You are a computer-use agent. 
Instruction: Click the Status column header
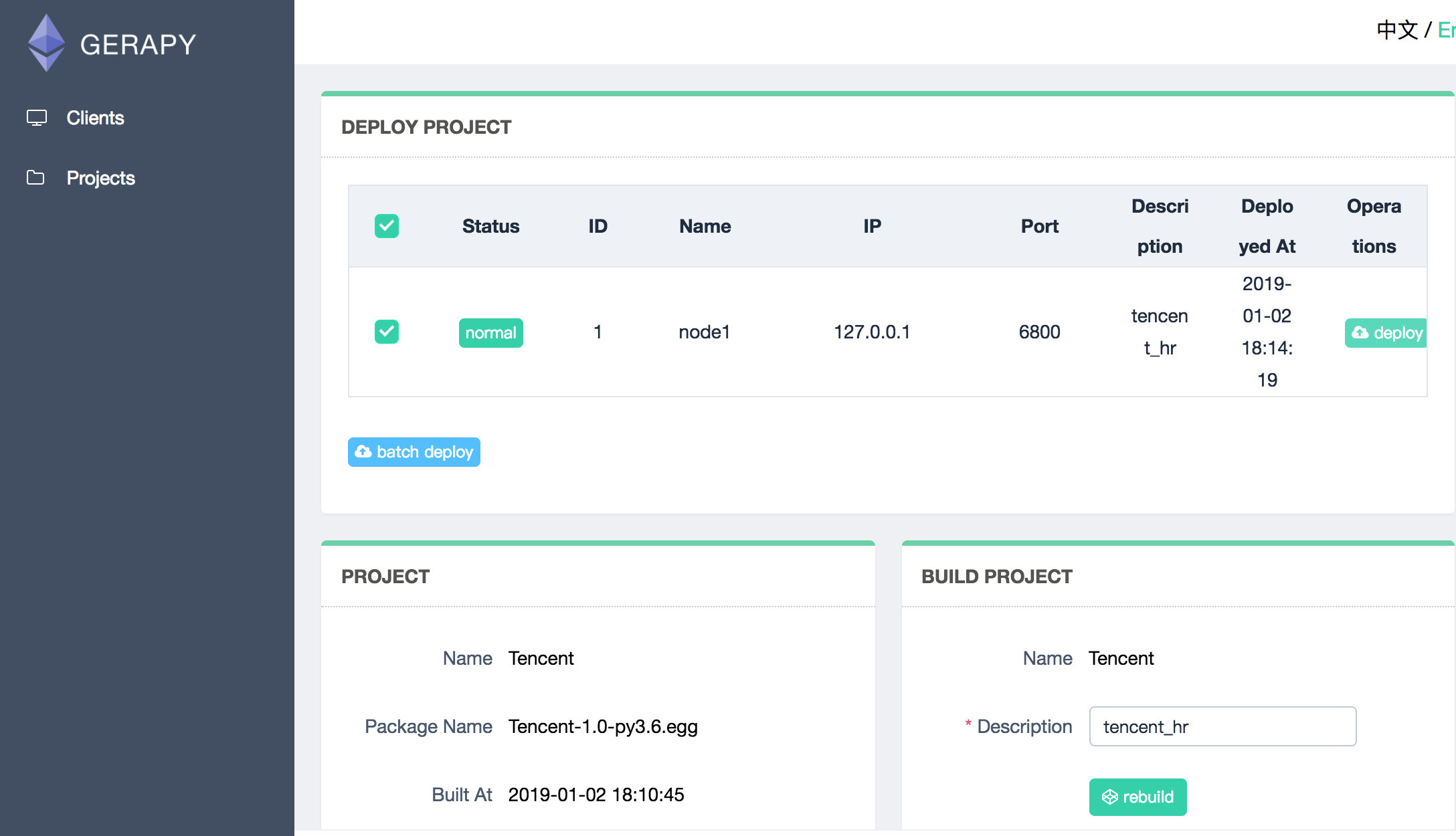(490, 226)
